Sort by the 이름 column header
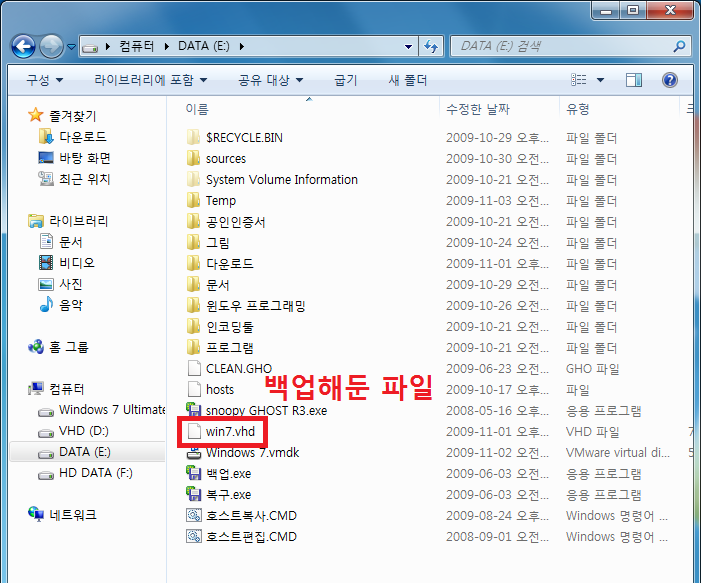This screenshot has width=701, height=583. pos(197,109)
